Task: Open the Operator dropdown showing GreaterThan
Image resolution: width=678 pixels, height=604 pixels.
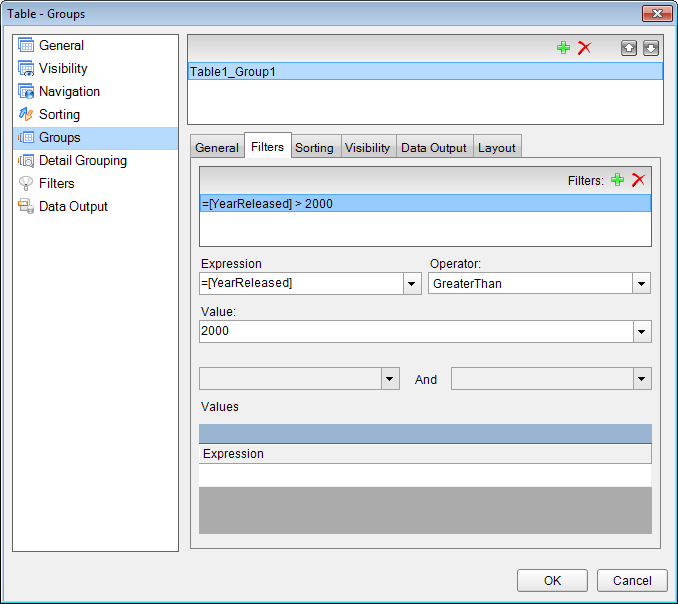Action: pyautogui.click(x=641, y=284)
